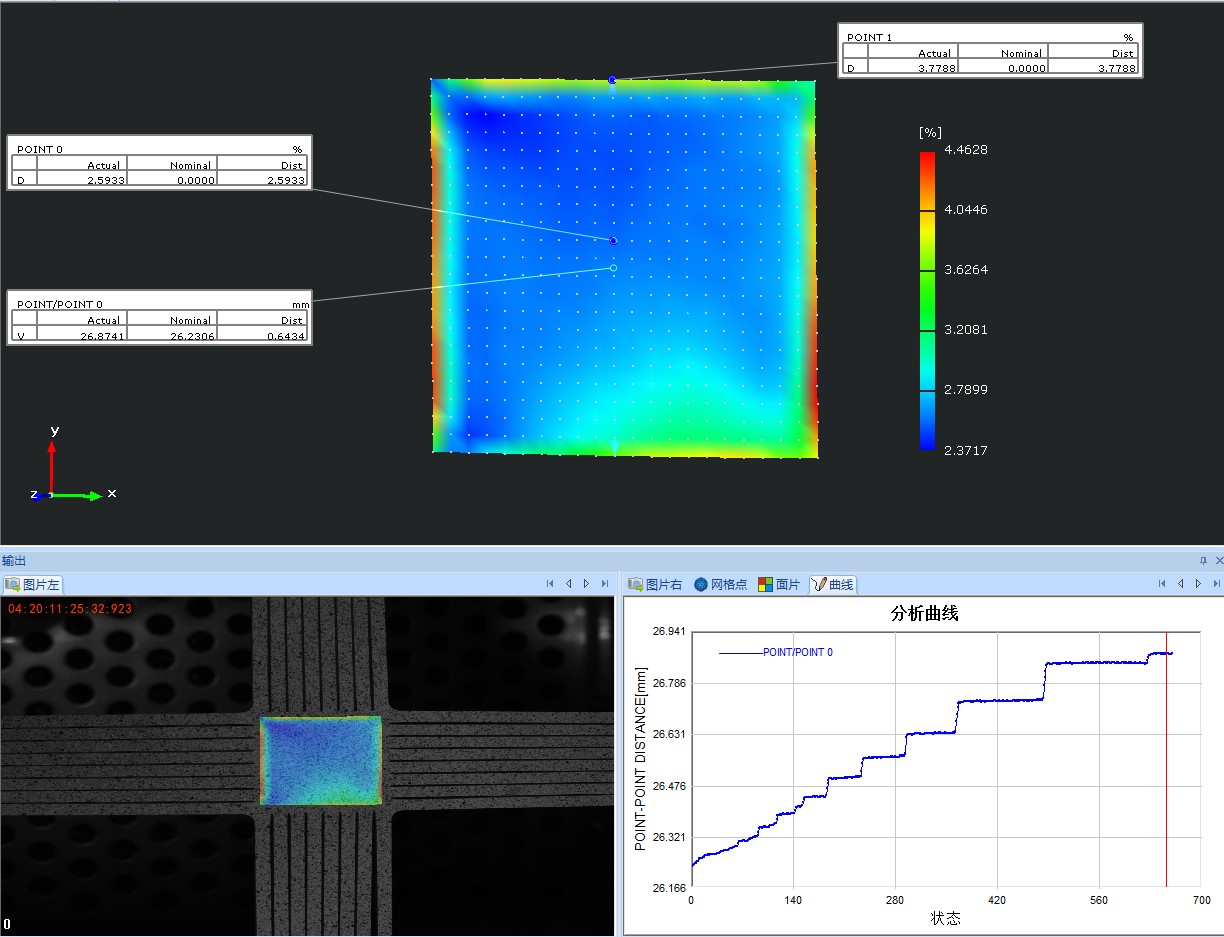Open the 图片右 tab
This screenshot has height=937, width=1224.
(655, 584)
